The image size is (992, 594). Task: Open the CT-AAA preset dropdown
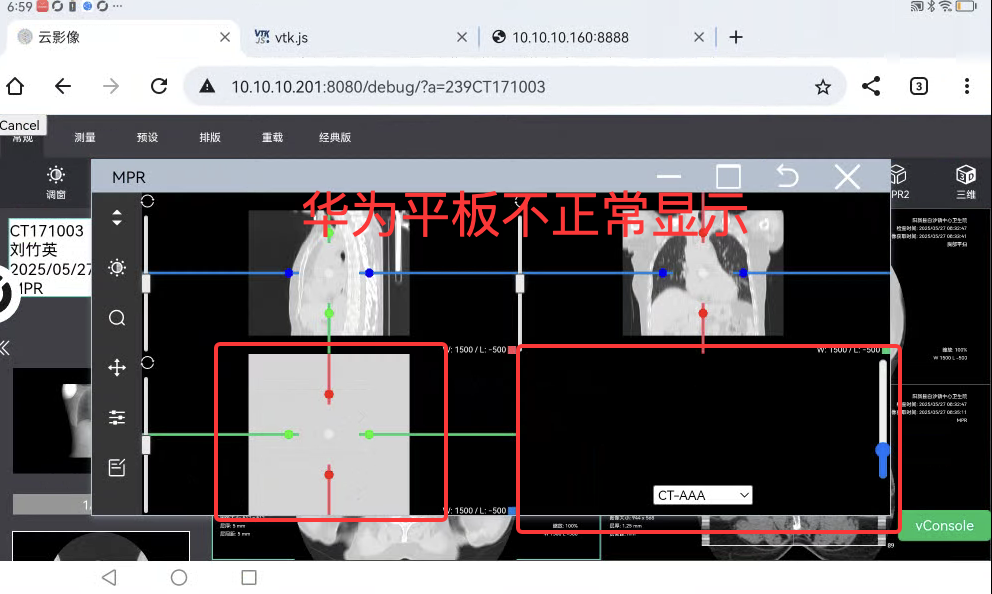tap(702, 495)
